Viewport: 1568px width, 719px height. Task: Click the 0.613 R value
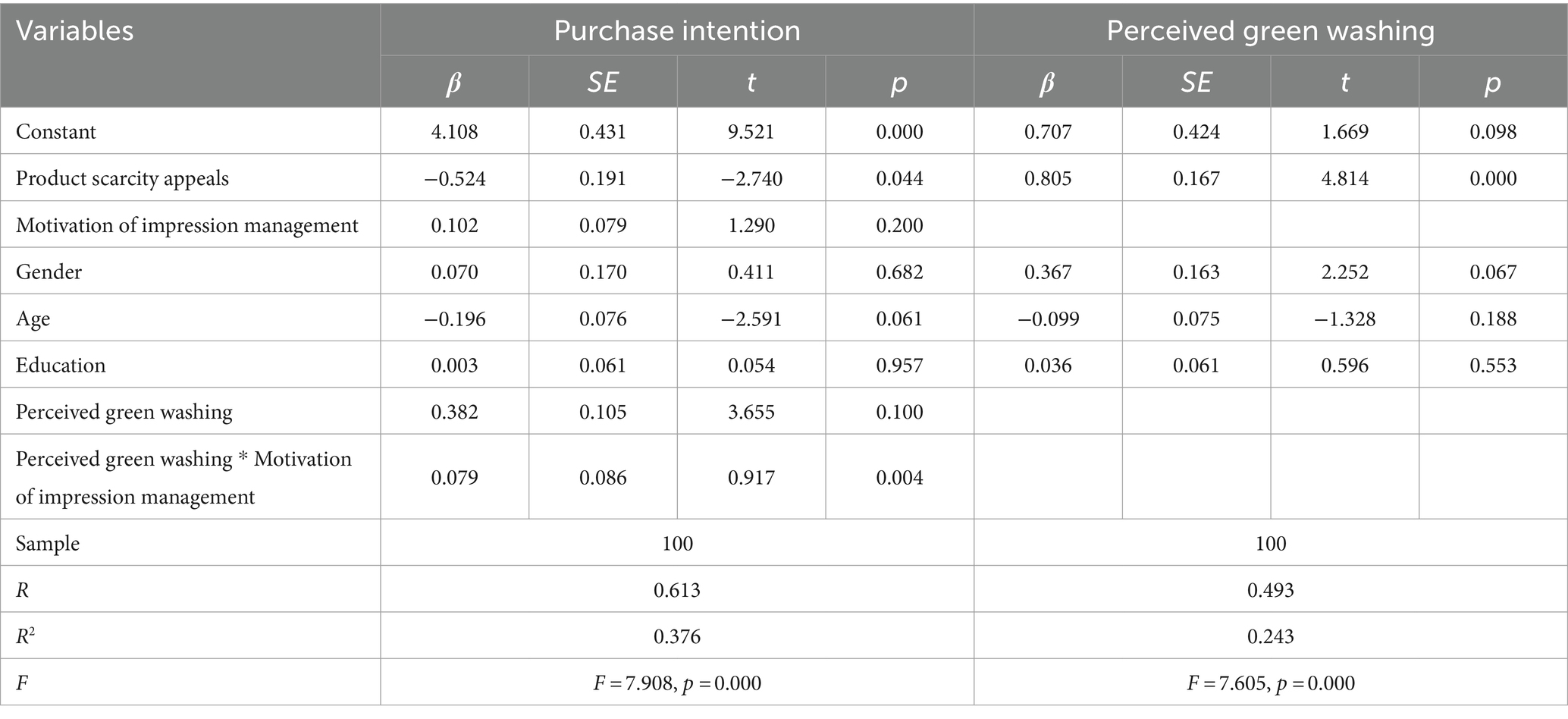pyautogui.click(x=677, y=589)
